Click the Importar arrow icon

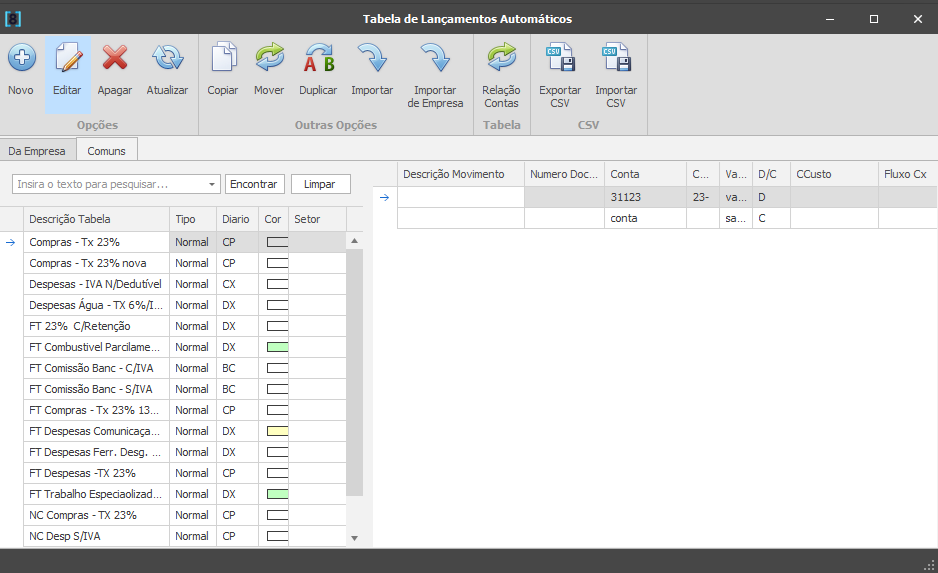[372, 57]
